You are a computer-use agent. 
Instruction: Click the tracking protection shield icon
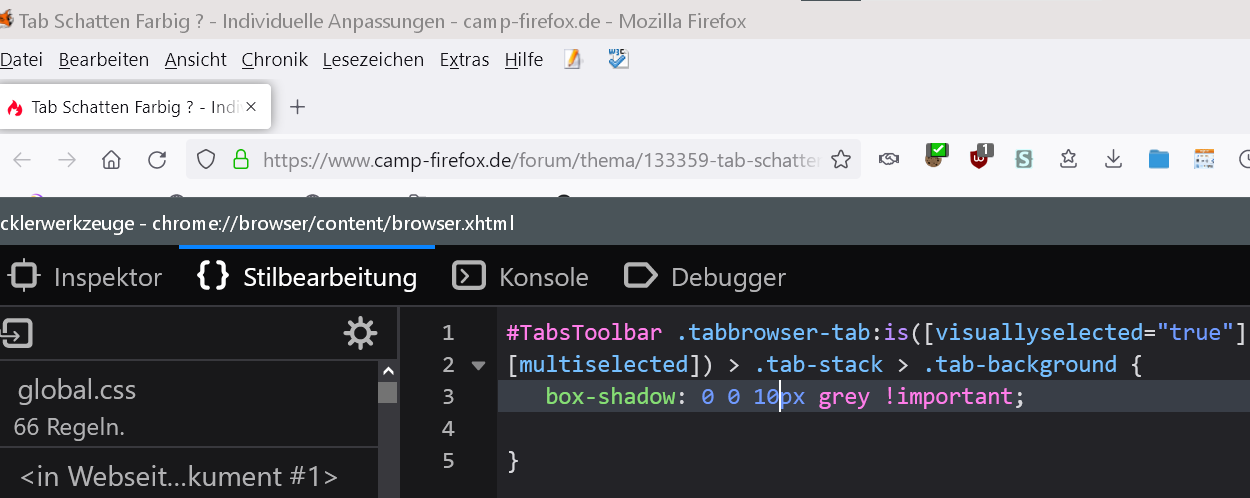(206, 160)
